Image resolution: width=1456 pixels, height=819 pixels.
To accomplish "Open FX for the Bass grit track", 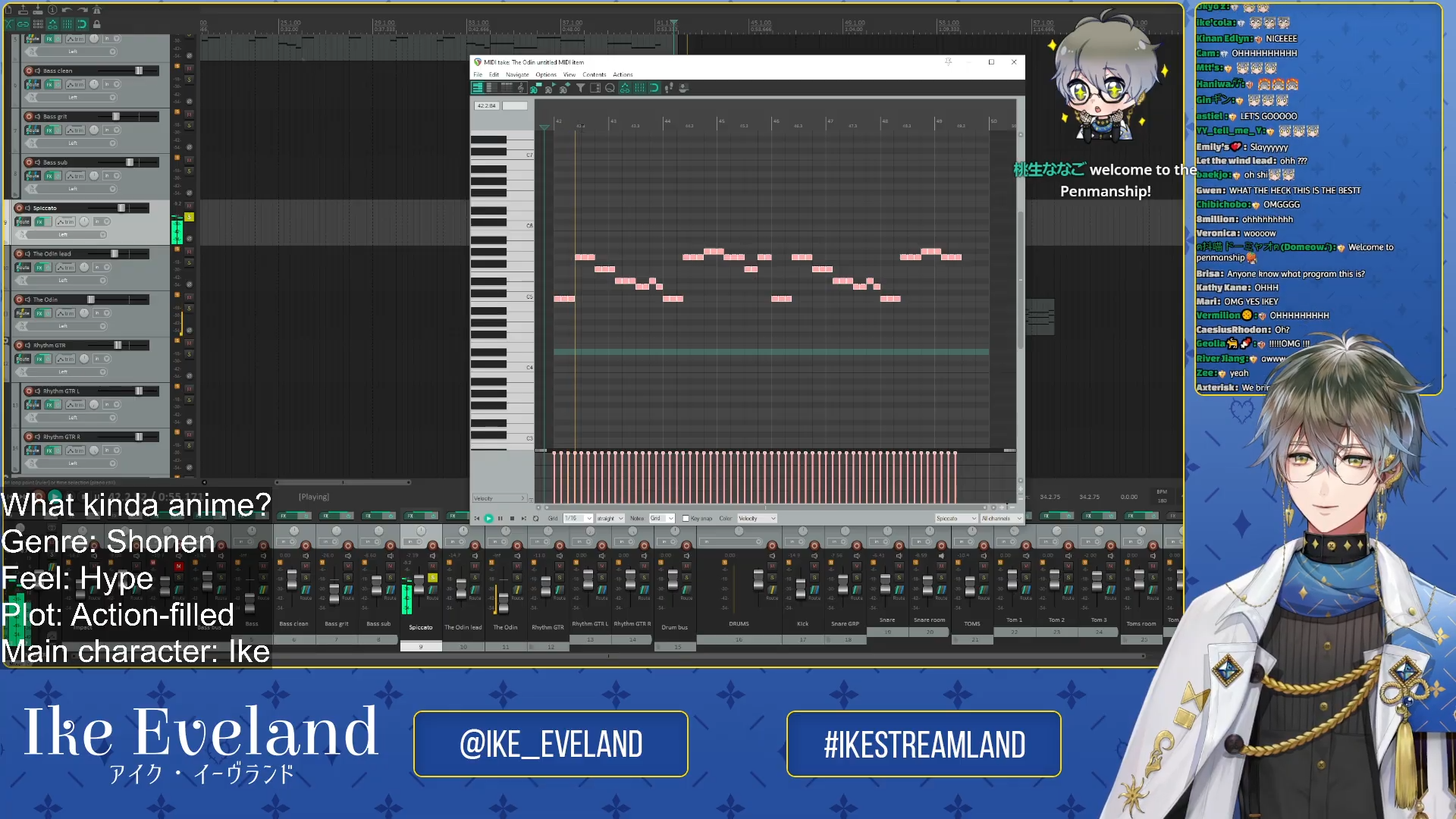I will click(49, 130).
